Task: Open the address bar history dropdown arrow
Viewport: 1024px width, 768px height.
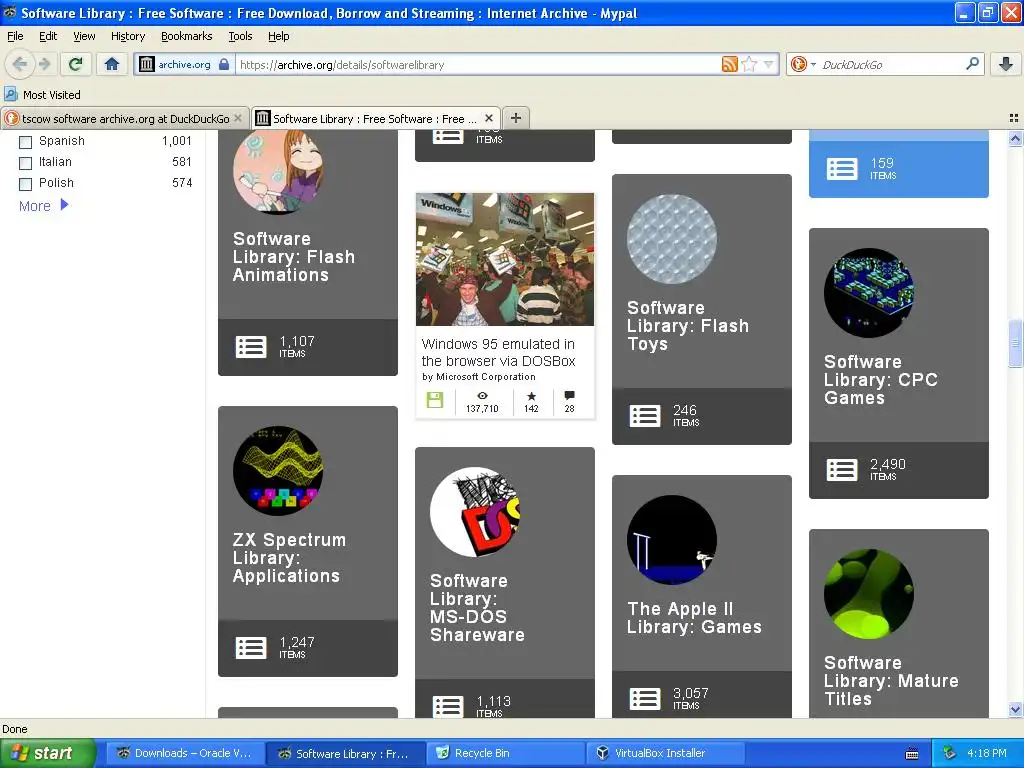Action: tap(769, 64)
